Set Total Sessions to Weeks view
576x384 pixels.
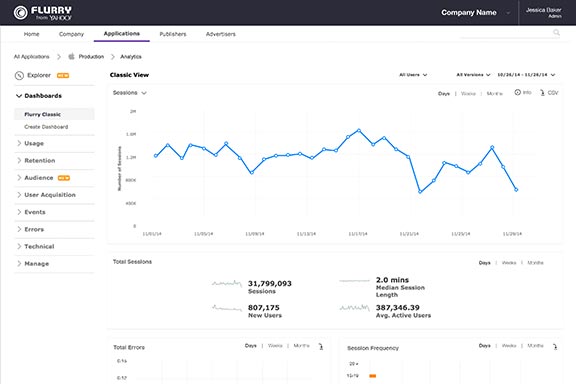tap(509, 263)
